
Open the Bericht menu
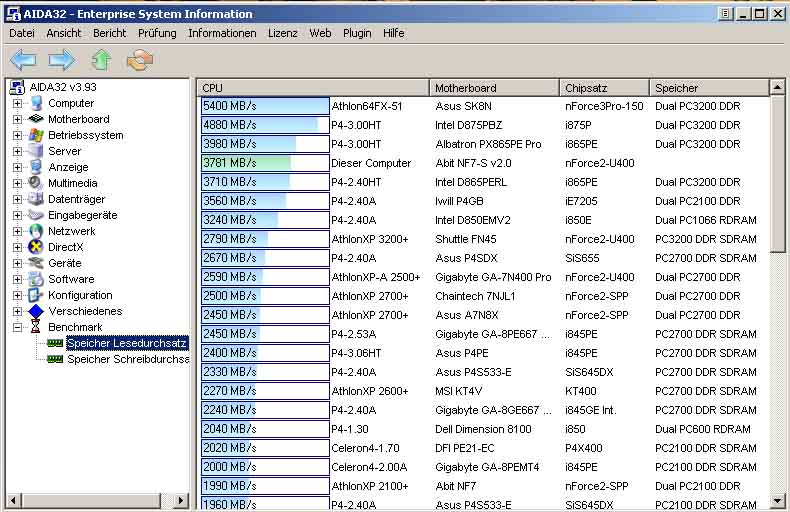[x=109, y=33]
